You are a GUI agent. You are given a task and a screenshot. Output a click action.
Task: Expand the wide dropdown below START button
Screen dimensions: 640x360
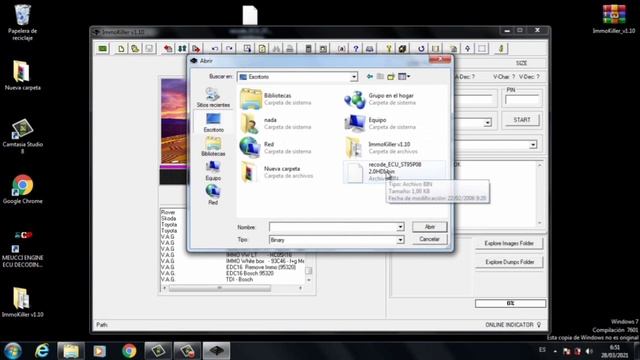click(x=533, y=145)
